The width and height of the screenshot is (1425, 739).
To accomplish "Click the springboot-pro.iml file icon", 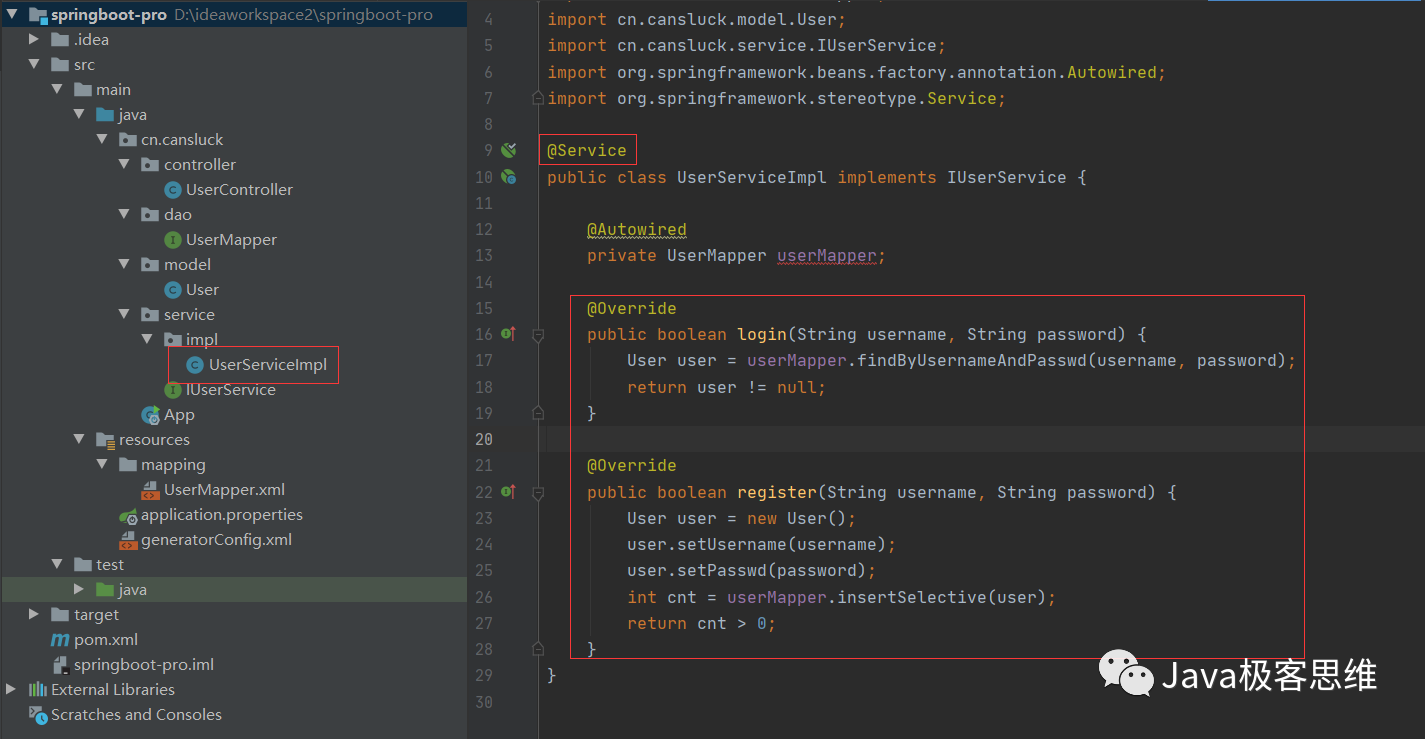I will [x=60, y=665].
